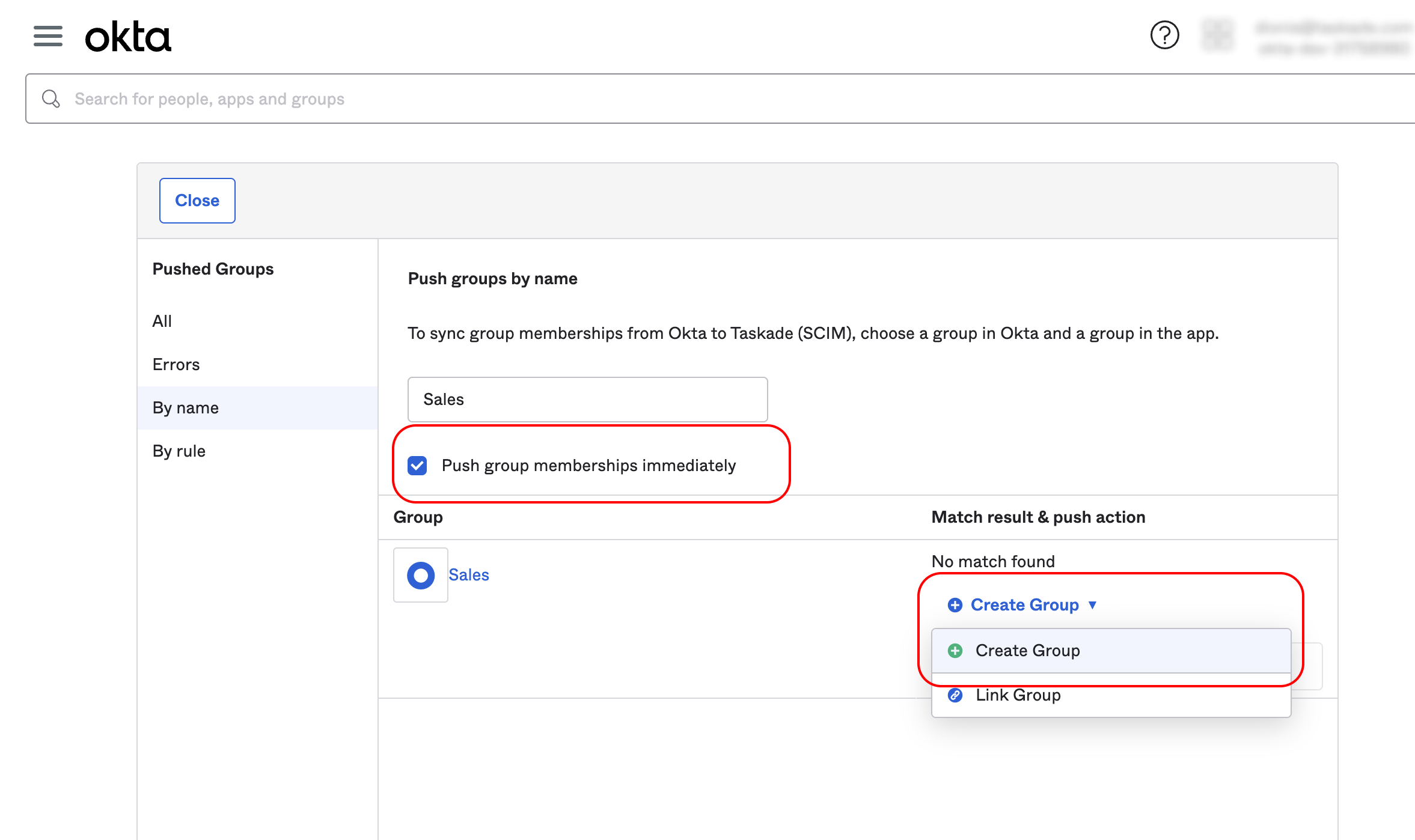The width and height of the screenshot is (1415, 840).
Task: Show All pushed groups
Action: click(x=162, y=321)
